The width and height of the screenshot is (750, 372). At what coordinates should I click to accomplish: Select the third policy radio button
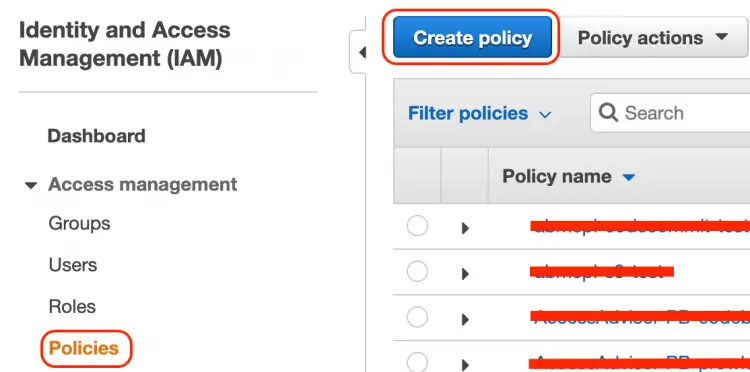pos(417,317)
